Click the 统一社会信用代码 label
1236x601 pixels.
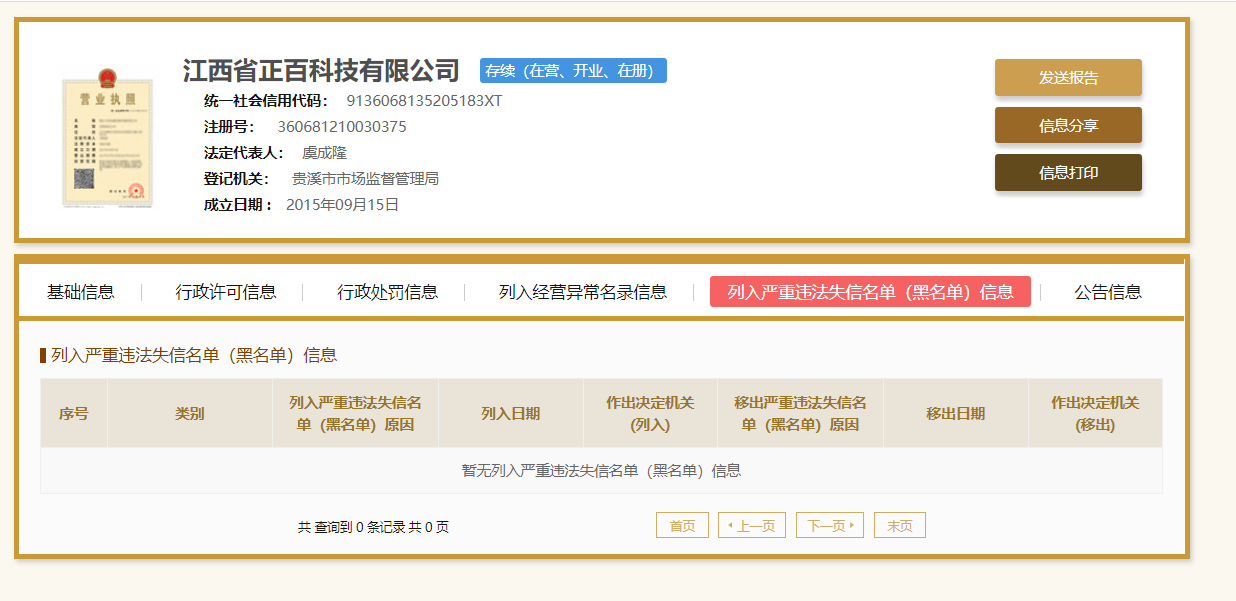point(266,101)
